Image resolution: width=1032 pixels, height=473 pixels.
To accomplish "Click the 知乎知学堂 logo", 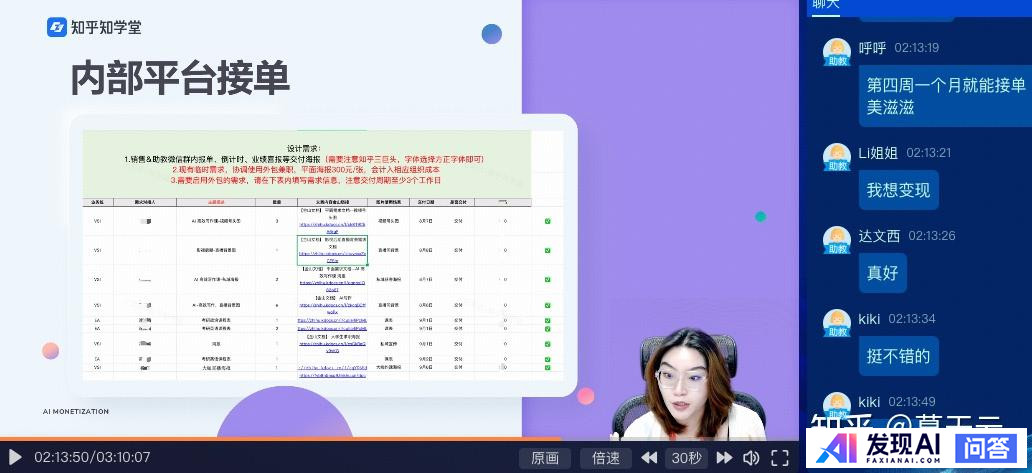I will pos(94,27).
